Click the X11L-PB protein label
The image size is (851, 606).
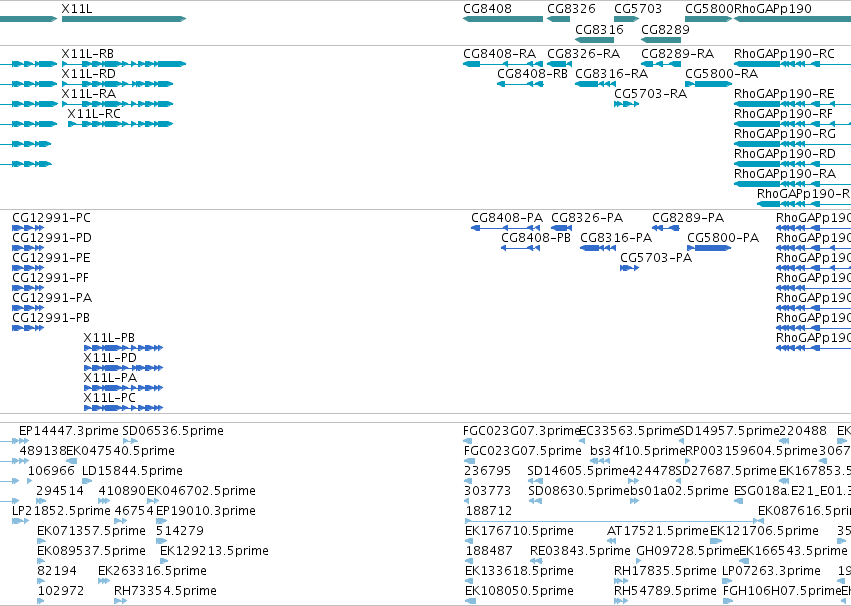coord(109,338)
